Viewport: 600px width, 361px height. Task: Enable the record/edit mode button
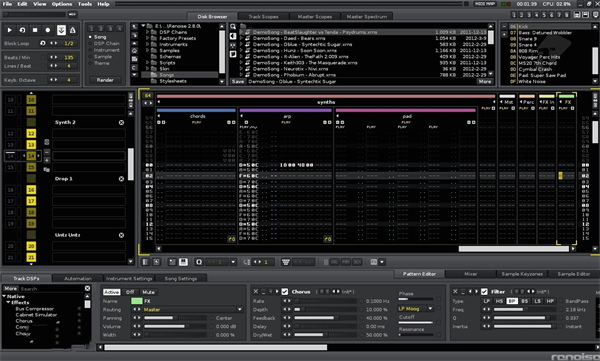coord(47,30)
